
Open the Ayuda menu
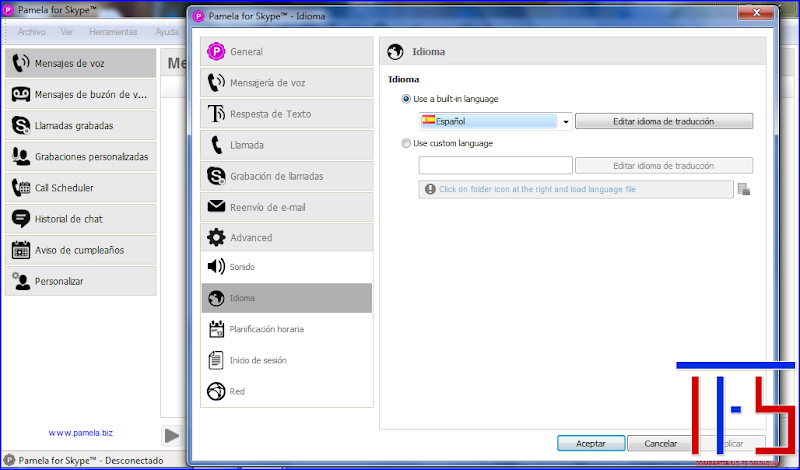[167, 32]
